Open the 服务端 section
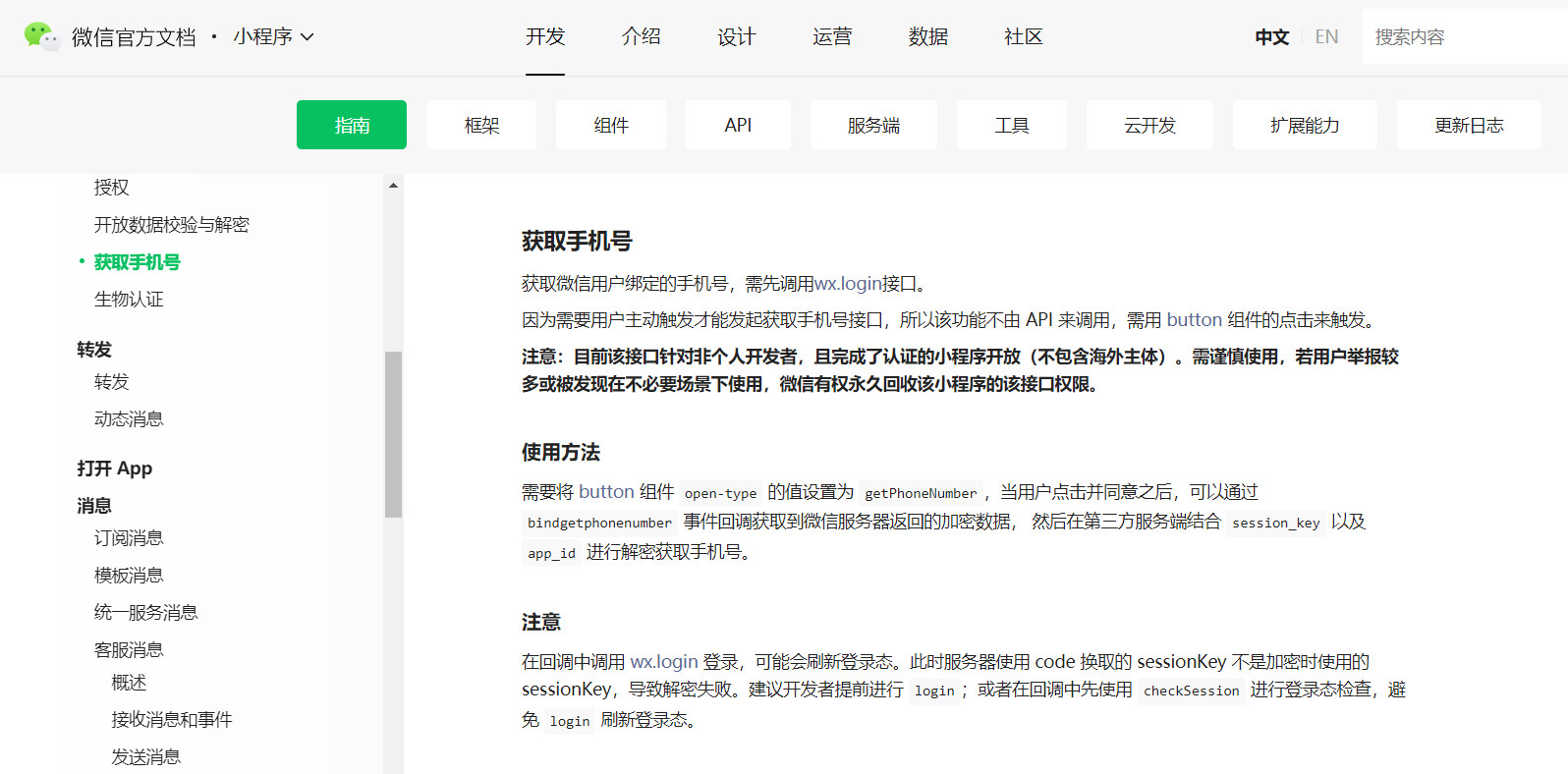Image resolution: width=1568 pixels, height=774 pixels. click(873, 125)
